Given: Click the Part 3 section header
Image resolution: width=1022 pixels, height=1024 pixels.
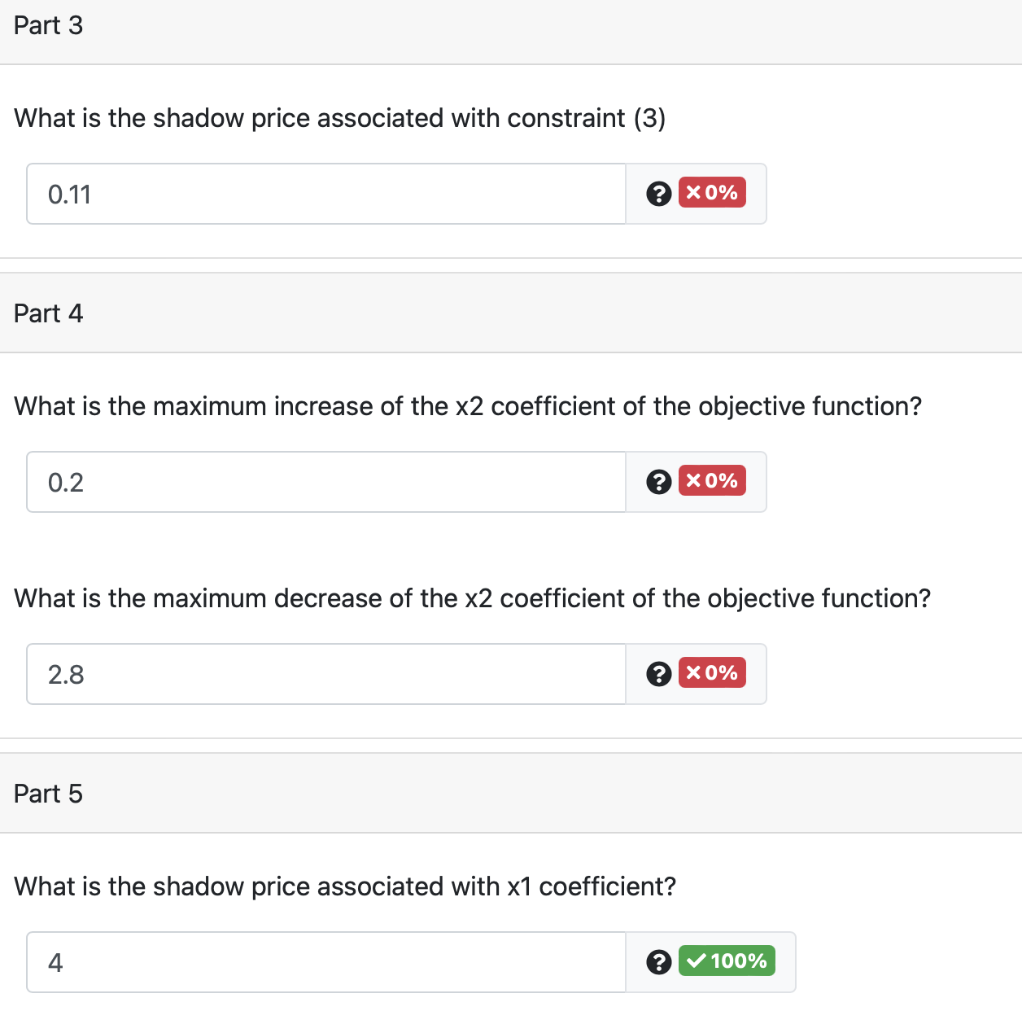Looking at the screenshot, I should pyautogui.click(x=48, y=25).
